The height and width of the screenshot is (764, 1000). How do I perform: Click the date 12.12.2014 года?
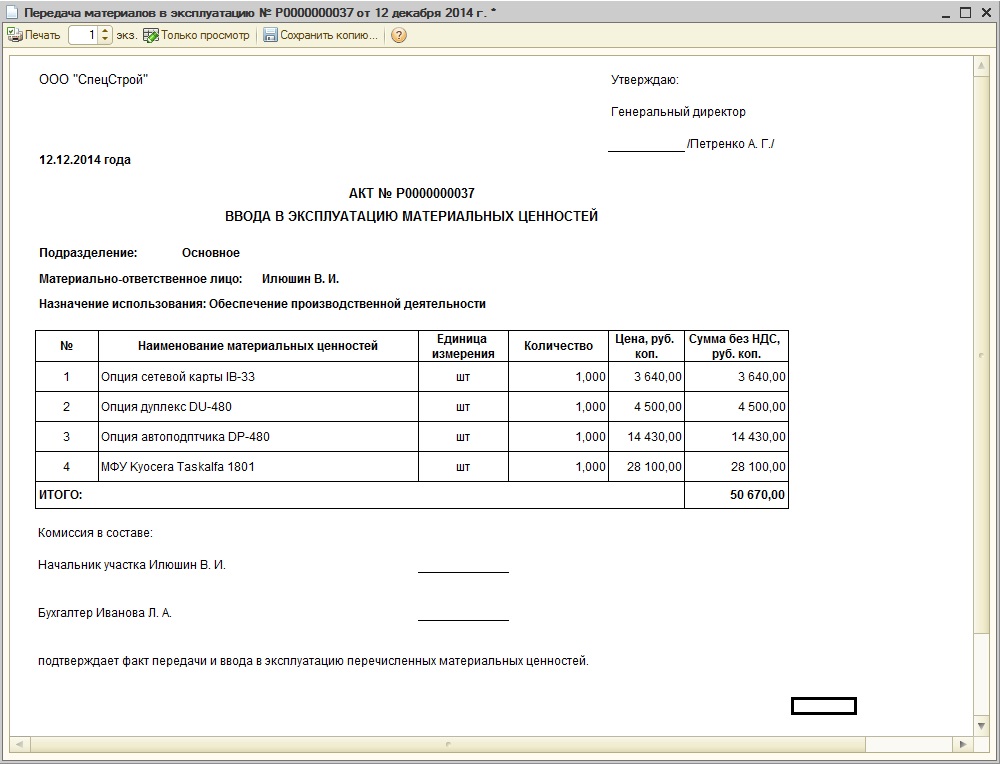tap(85, 159)
